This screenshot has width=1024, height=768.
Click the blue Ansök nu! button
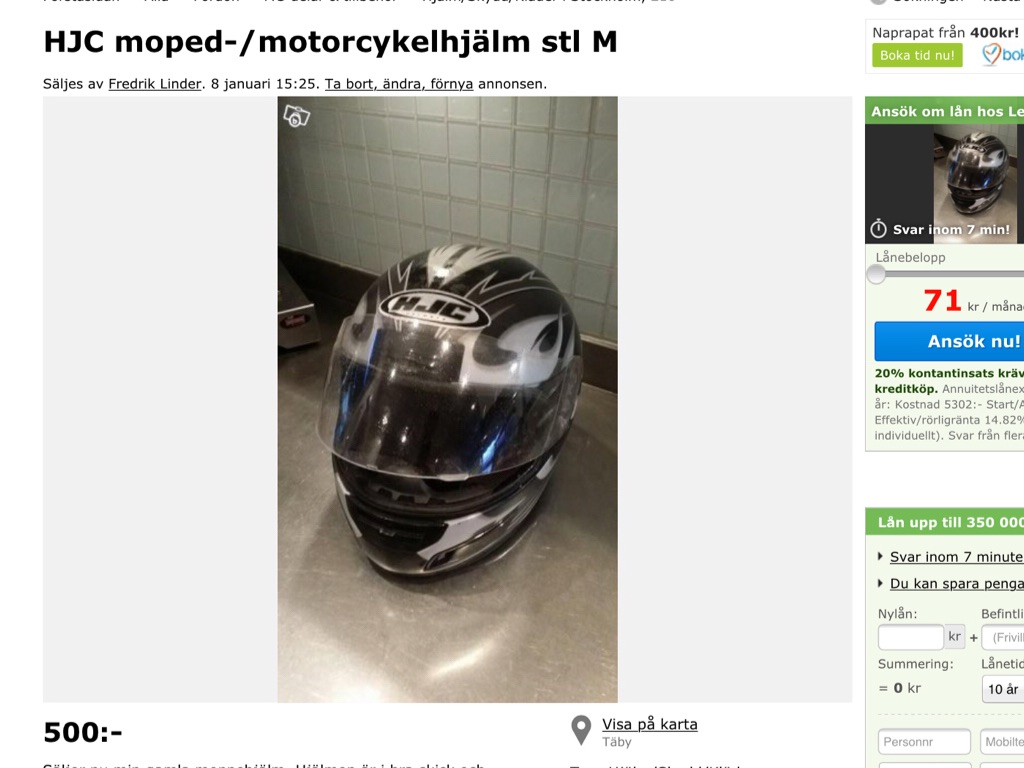coord(950,341)
